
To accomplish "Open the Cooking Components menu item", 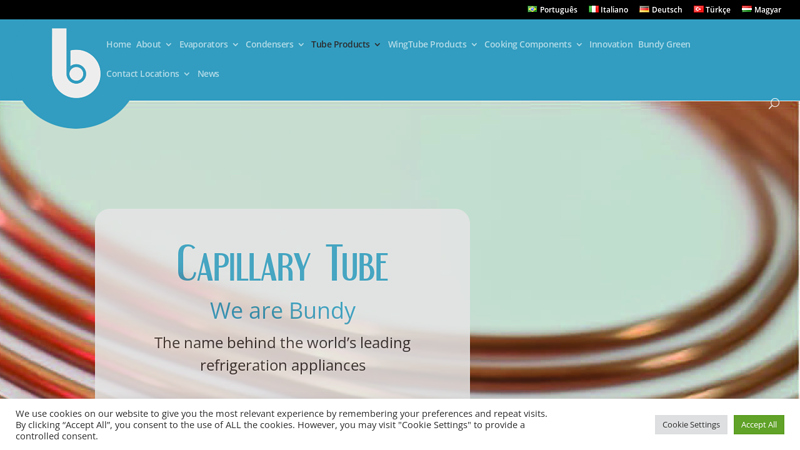I will [x=528, y=44].
